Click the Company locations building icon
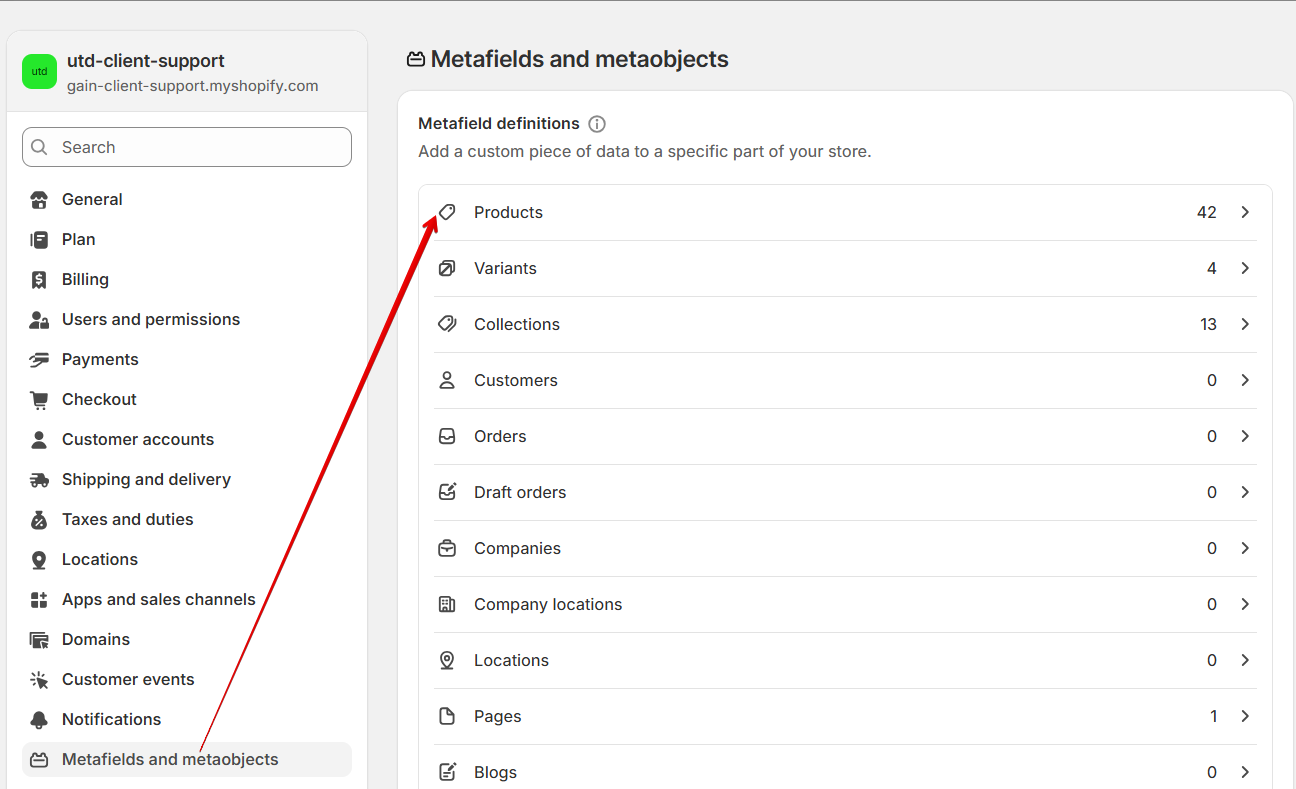 (447, 604)
